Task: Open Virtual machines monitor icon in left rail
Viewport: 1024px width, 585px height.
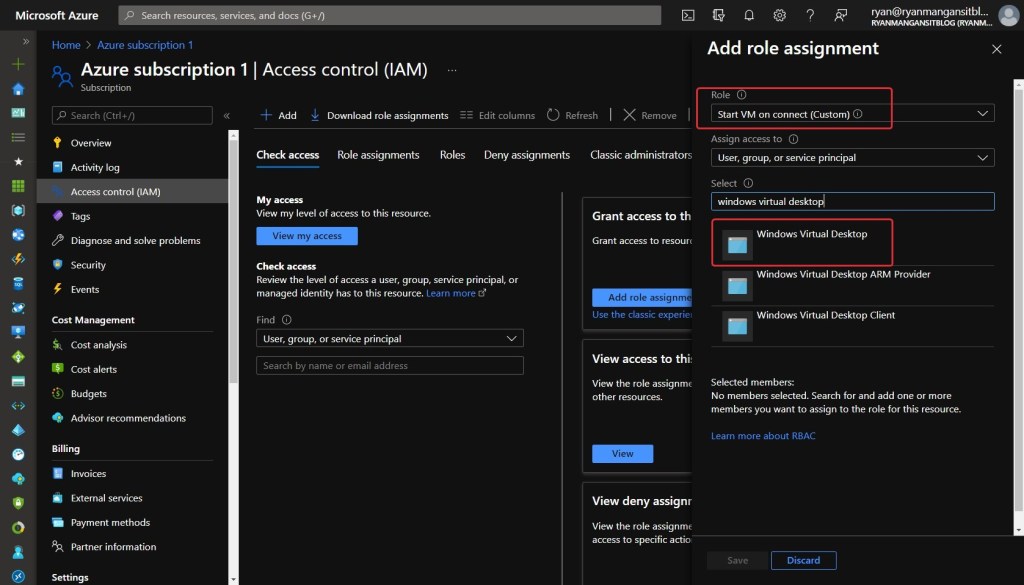Action: 18,332
